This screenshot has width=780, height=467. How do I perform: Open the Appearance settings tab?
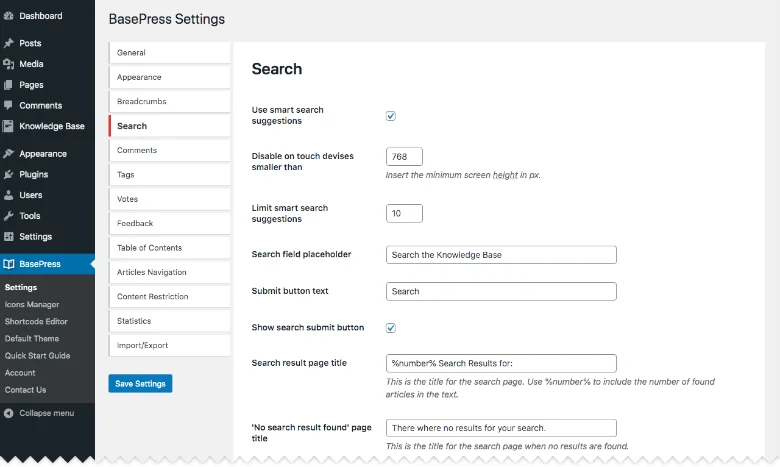tap(170, 77)
